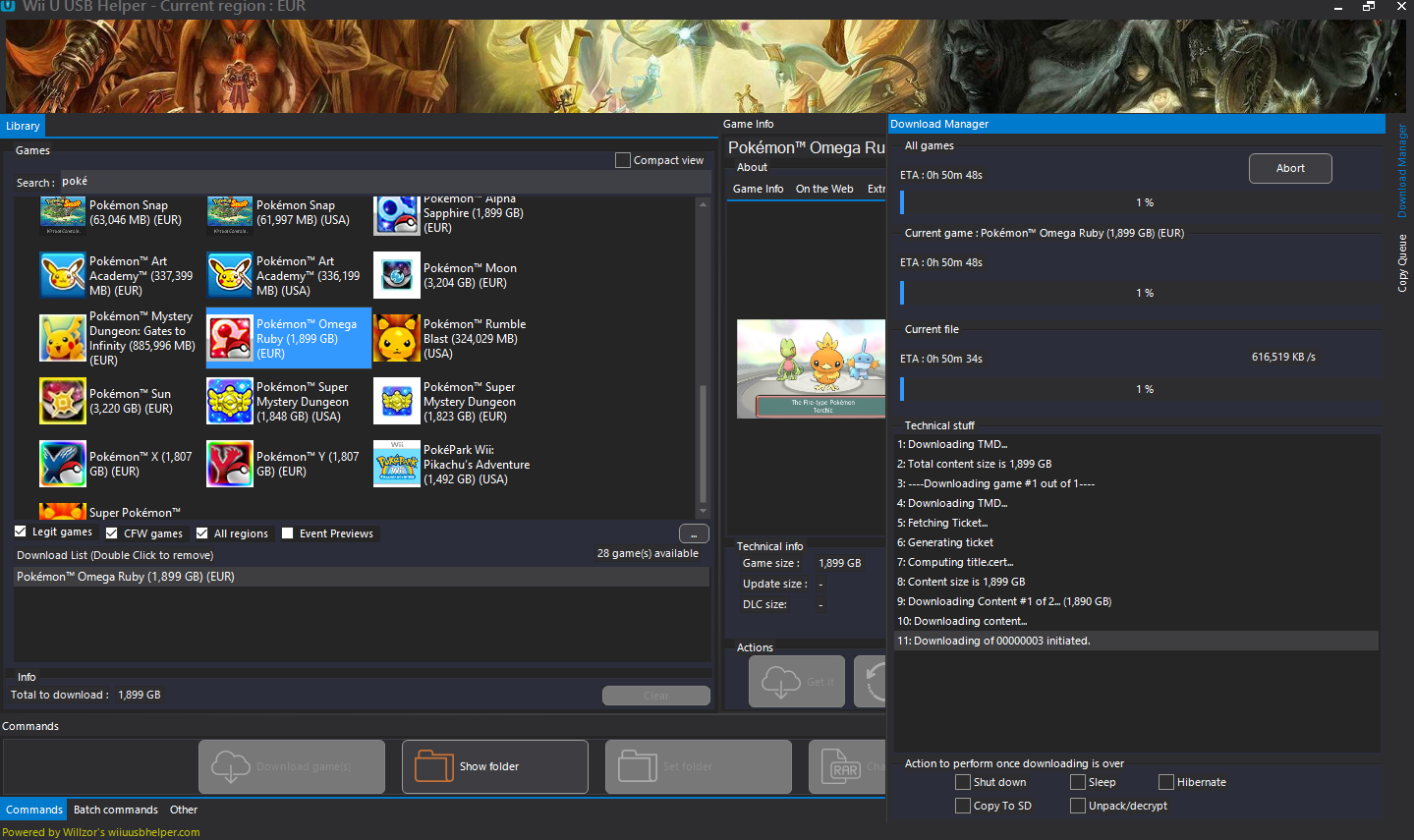This screenshot has height=840, width=1414.
Task: Enable the Compact view checkbox
Action: (x=623, y=160)
